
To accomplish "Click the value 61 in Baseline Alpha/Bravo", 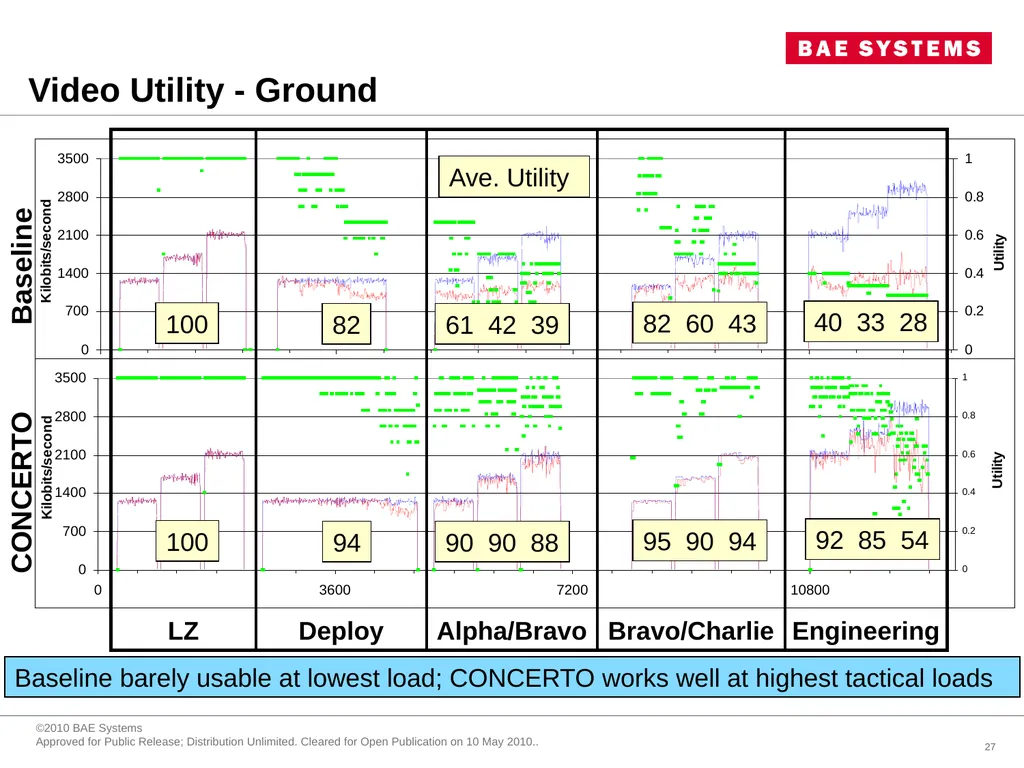I will pyautogui.click(x=459, y=325).
